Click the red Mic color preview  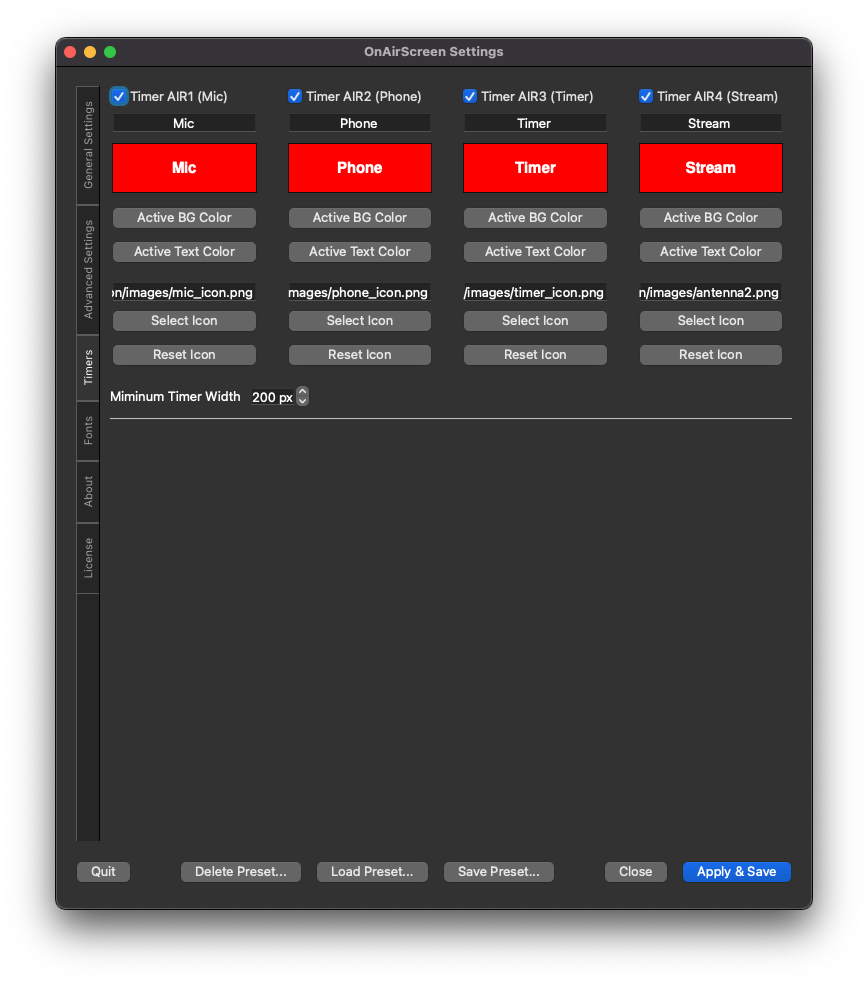184,168
